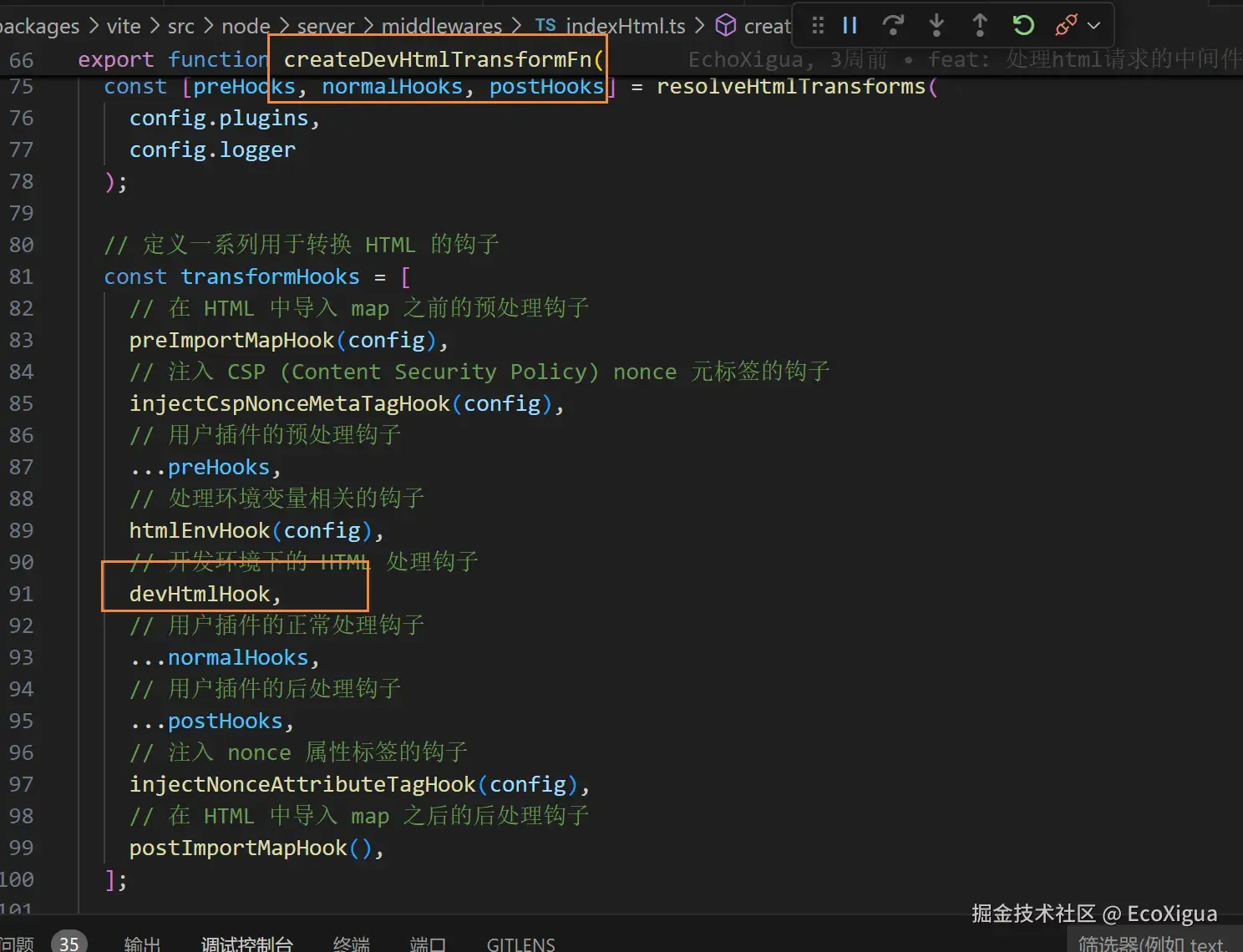Click config.plugins on line 76
The image size is (1243, 952).
219,119
